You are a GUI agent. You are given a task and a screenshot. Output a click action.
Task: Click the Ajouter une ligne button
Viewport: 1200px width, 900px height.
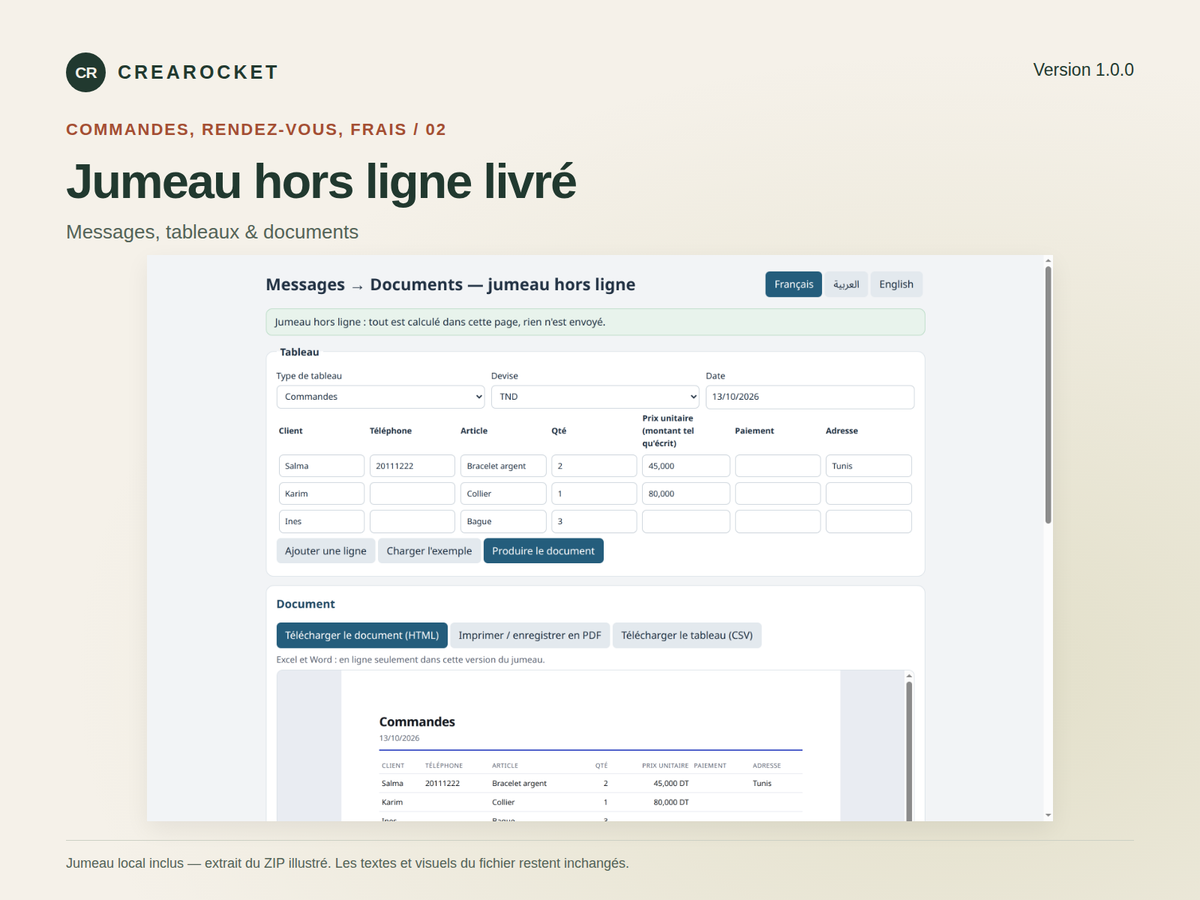click(326, 551)
